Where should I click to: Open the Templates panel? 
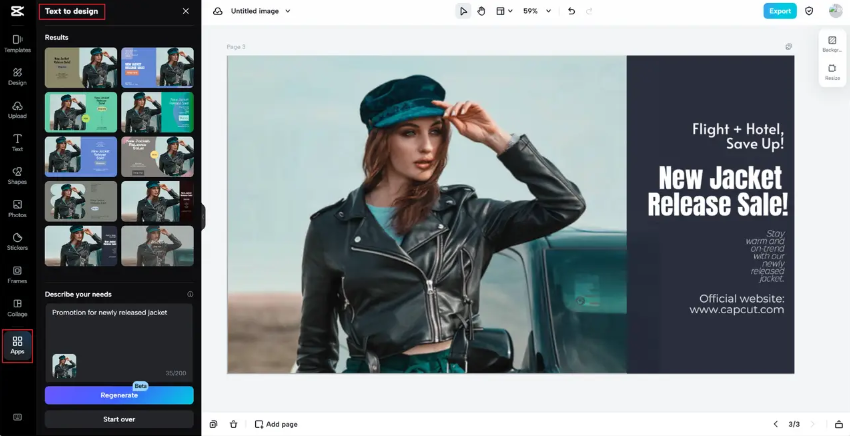[17, 43]
